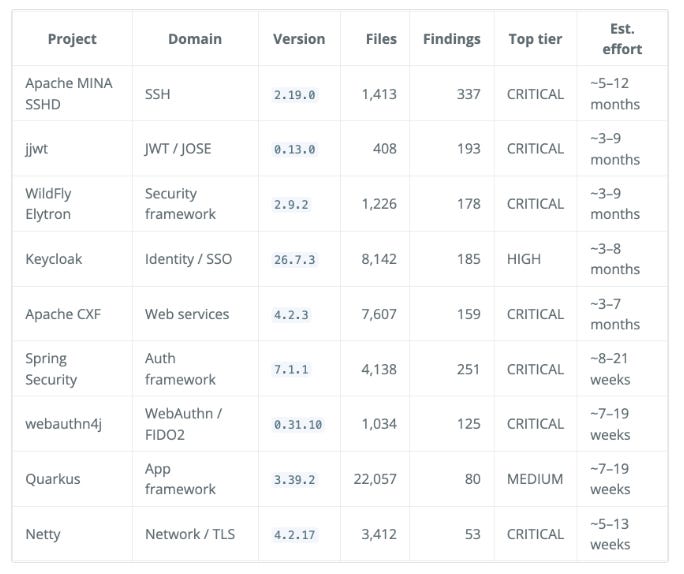684x574 pixels.
Task: Click the 80 findings value
Action: coord(472,479)
